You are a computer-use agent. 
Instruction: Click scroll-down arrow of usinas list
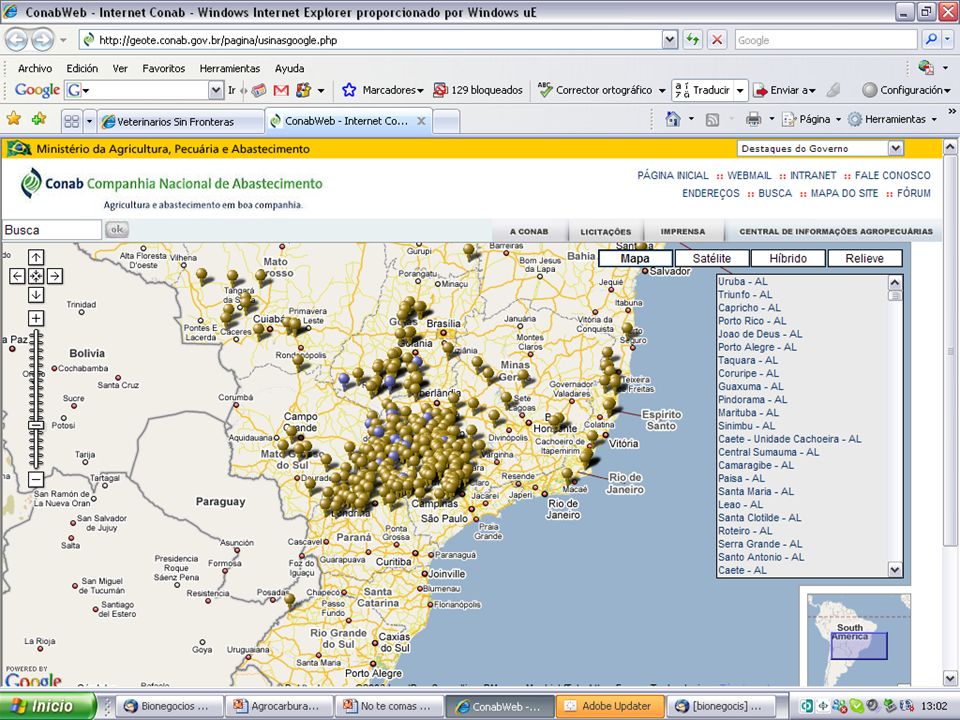[894, 570]
